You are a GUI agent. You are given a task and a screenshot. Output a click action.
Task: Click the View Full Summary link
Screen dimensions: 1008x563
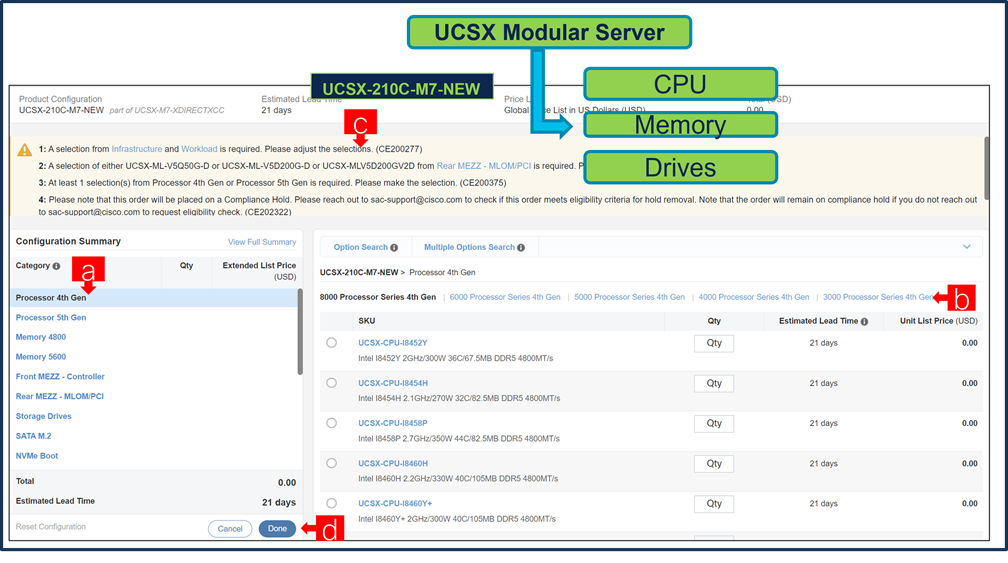[x=262, y=242]
